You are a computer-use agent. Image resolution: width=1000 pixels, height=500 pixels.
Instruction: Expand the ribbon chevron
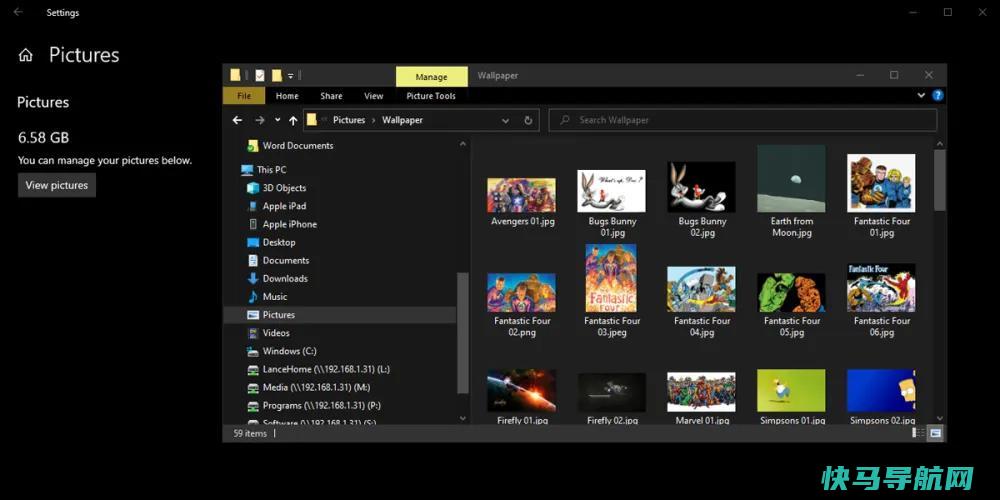point(921,96)
